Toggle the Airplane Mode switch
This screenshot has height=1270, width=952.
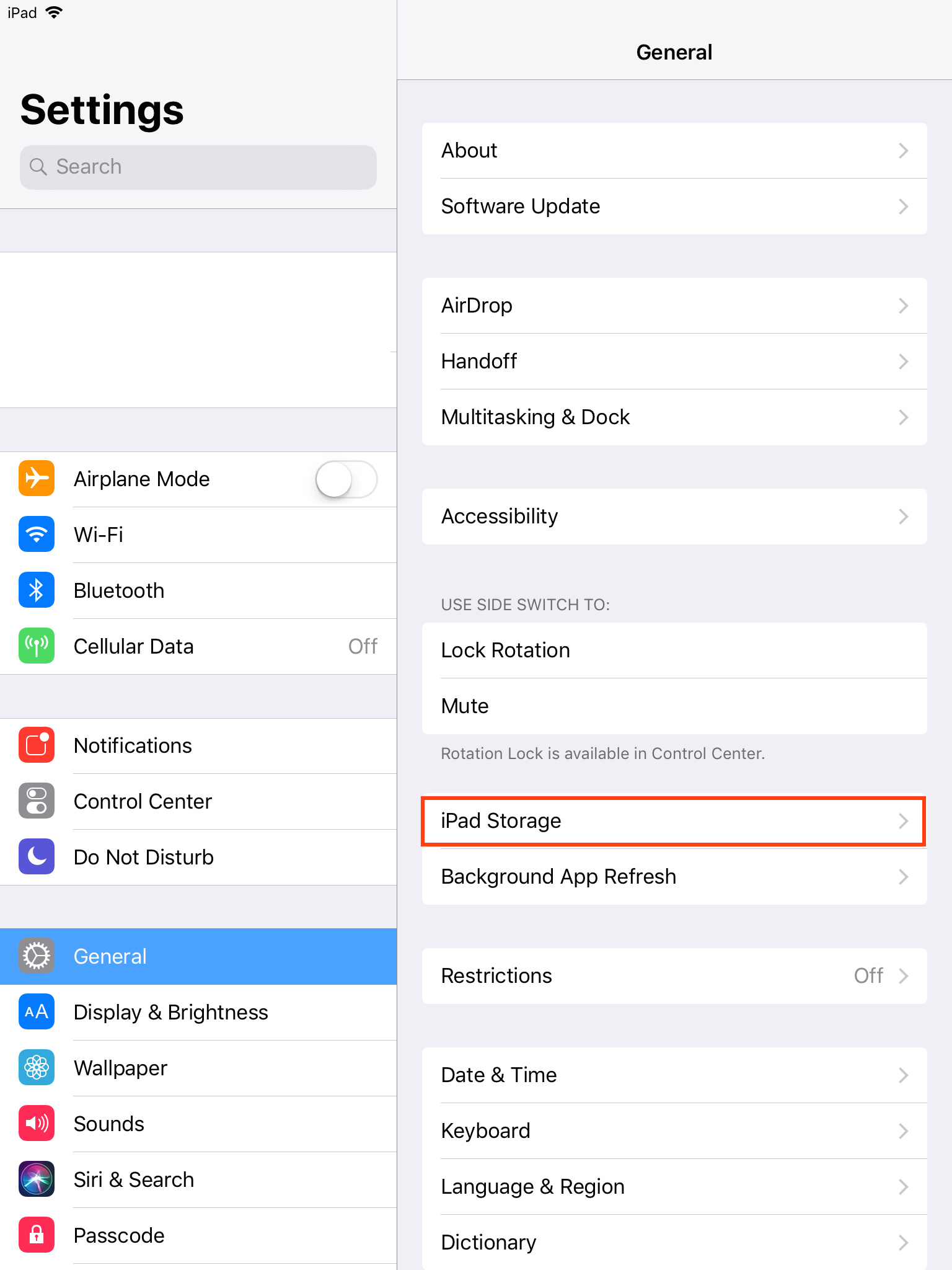346,479
